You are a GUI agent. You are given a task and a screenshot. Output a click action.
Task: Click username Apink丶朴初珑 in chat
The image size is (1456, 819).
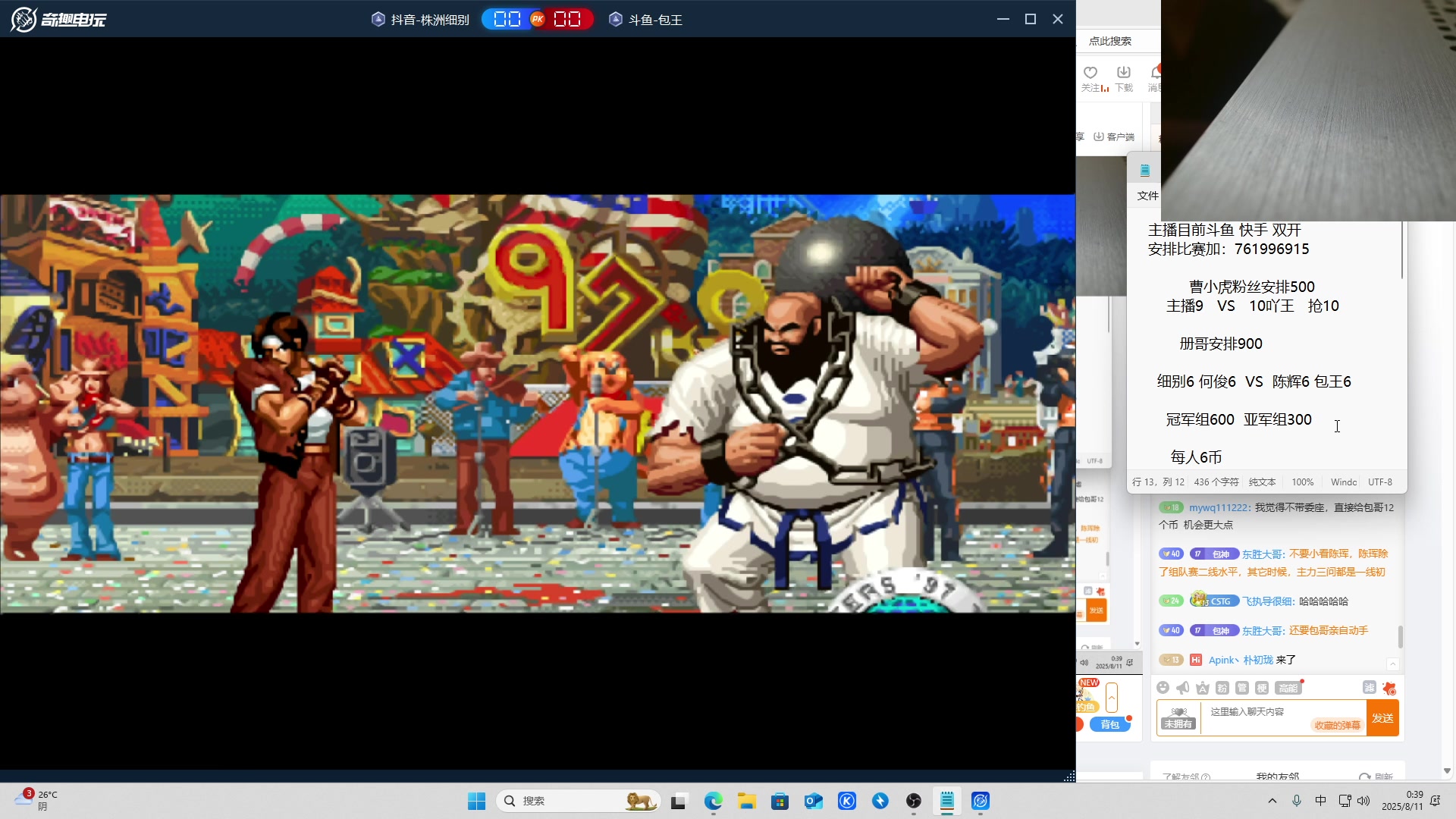coord(1241,660)
